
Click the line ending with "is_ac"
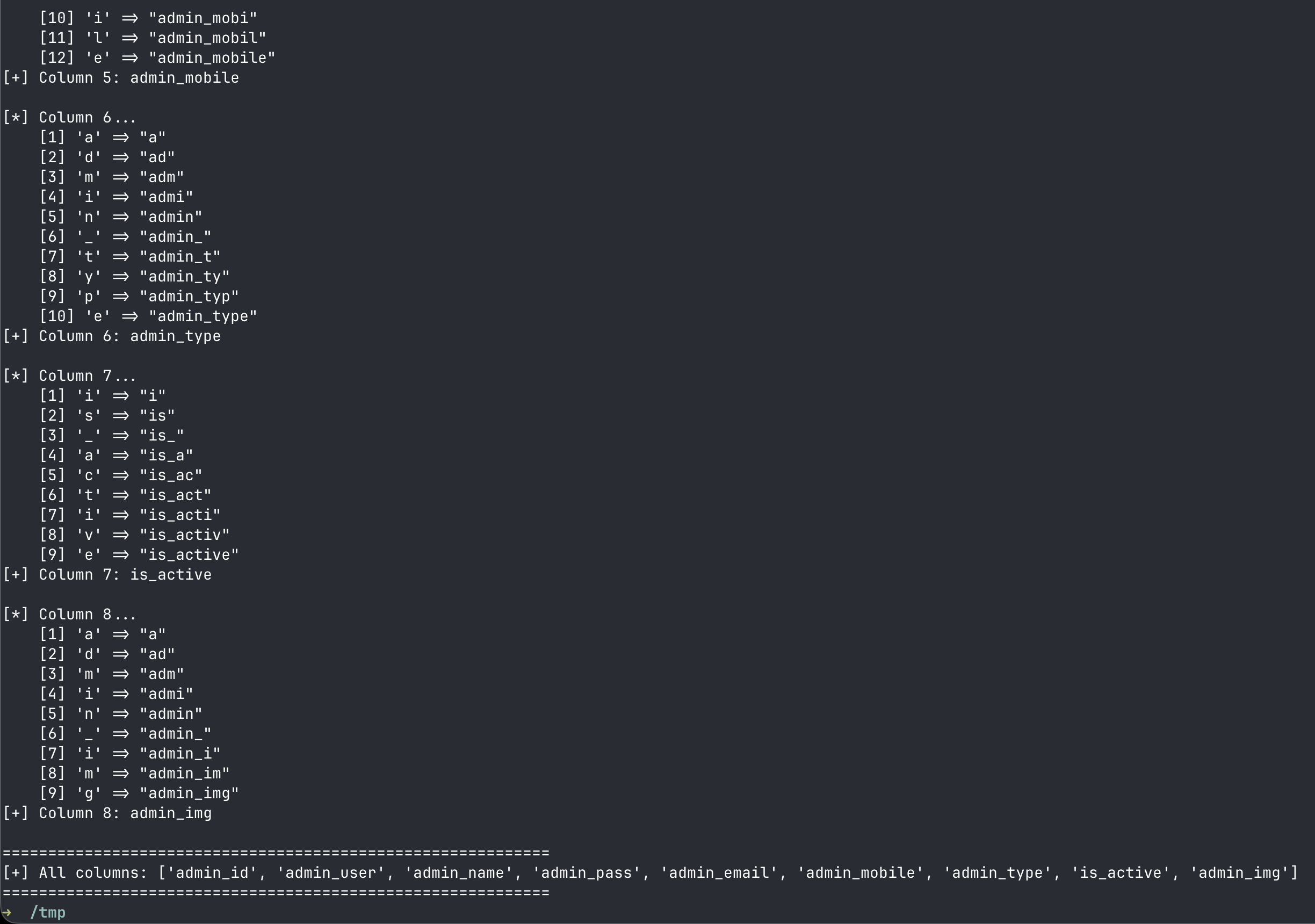120,475
